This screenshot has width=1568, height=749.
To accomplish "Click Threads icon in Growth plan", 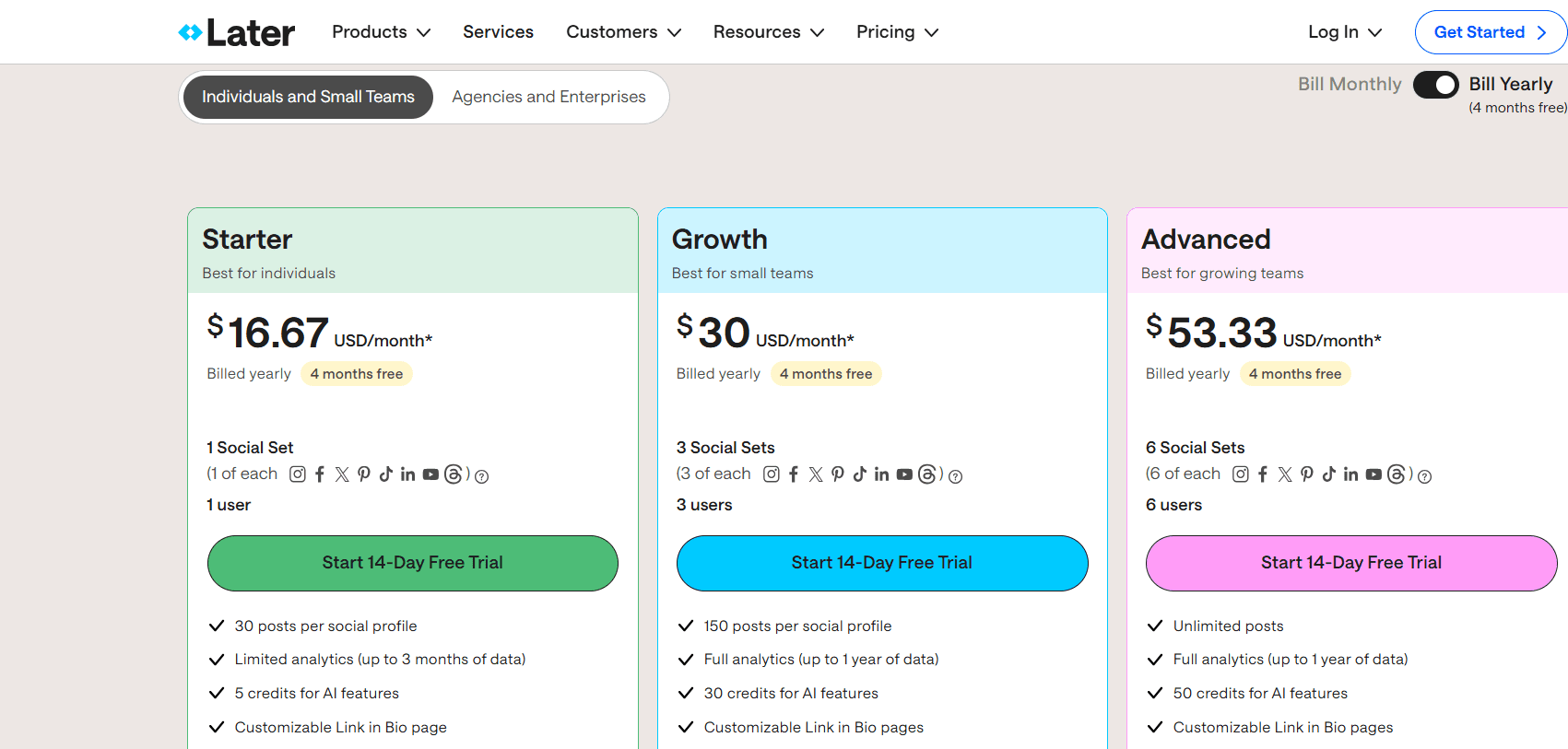I will (927, 474).
